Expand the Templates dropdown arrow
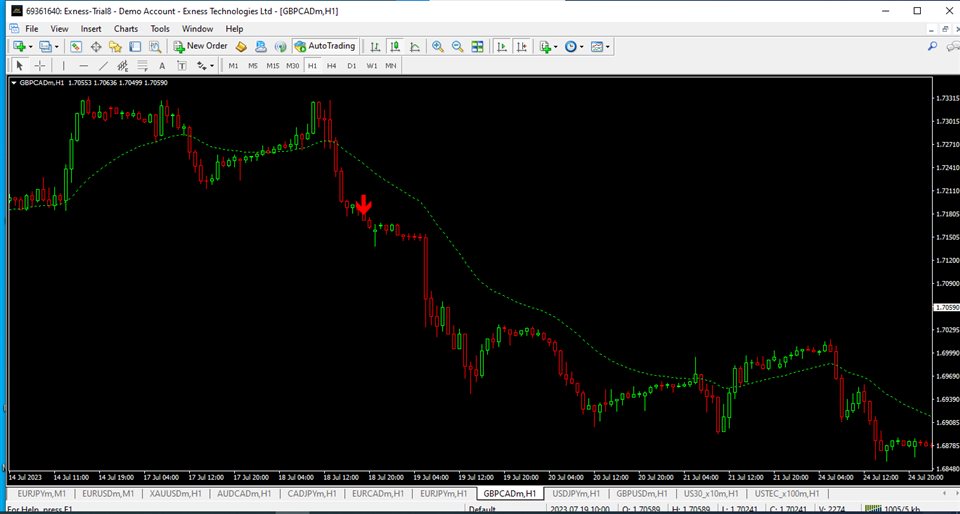960x514 pixels. (x=607, y=47)
